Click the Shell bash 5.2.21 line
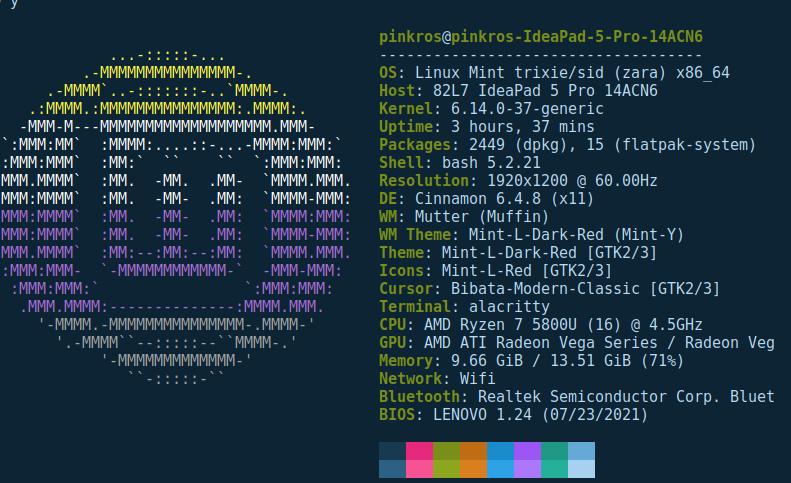The width and height of the screenshot is (791, 483). [x=460, y=163]
